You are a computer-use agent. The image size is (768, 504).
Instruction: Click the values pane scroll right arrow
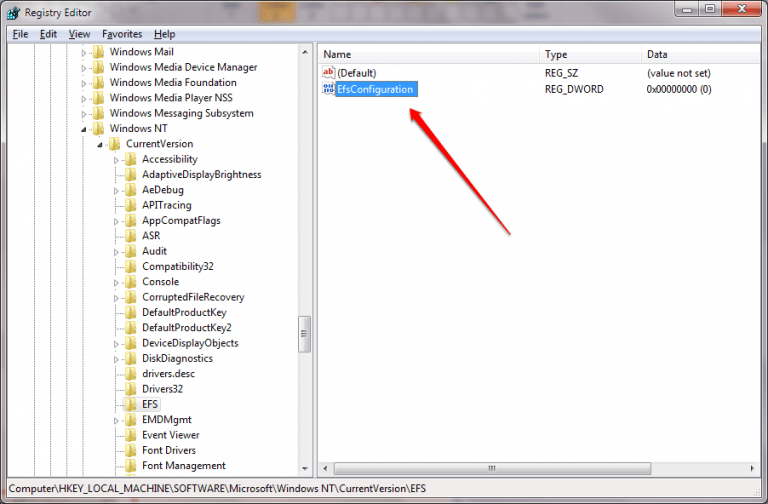tap(753, 468)
